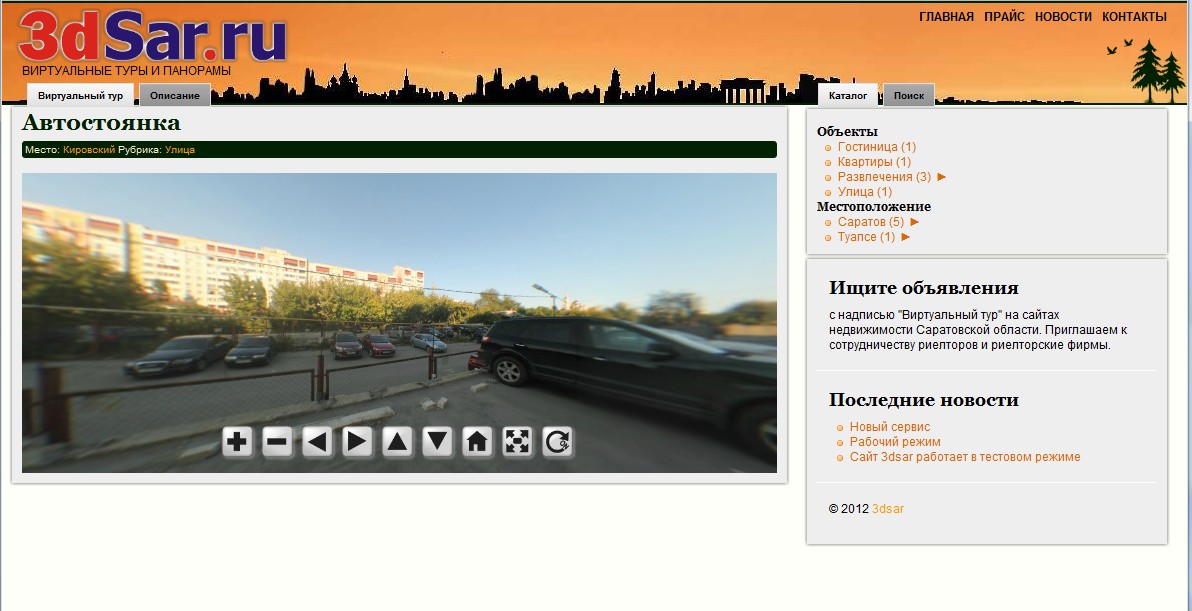Image resolution: width=1192 pixels, height=611 pixels.
Task: Follow the 3dsar copyright link
Action: pyautogui.click(x=888, y=509)
